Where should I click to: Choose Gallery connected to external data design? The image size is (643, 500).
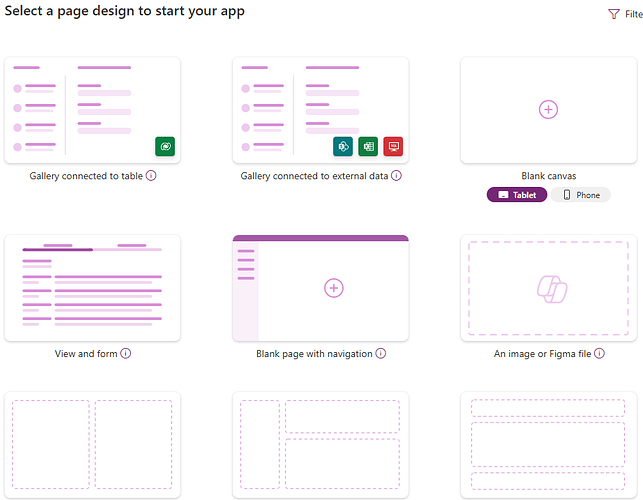point(320,110)
